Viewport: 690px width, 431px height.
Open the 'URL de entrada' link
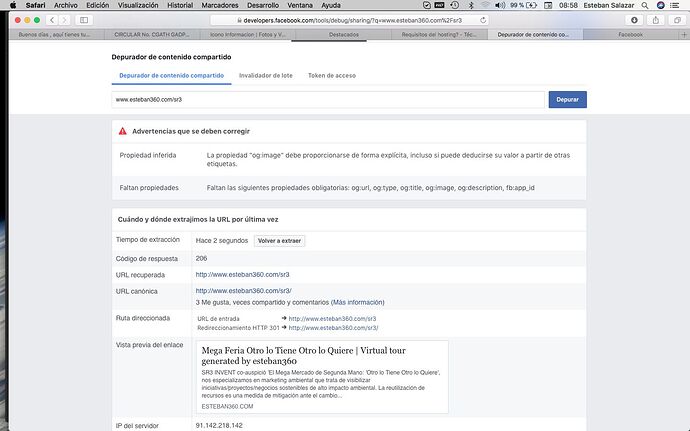click(x=332, y=318)
